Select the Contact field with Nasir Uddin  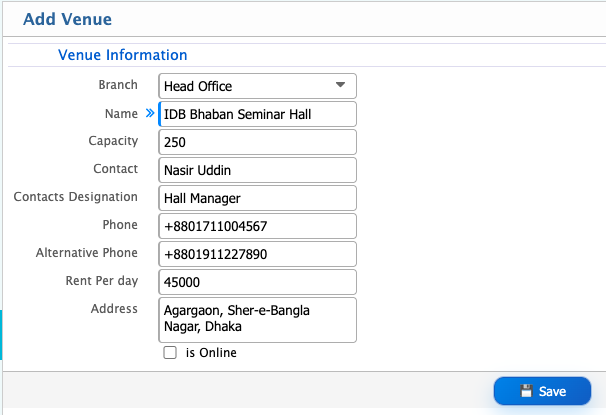point(257,170)
